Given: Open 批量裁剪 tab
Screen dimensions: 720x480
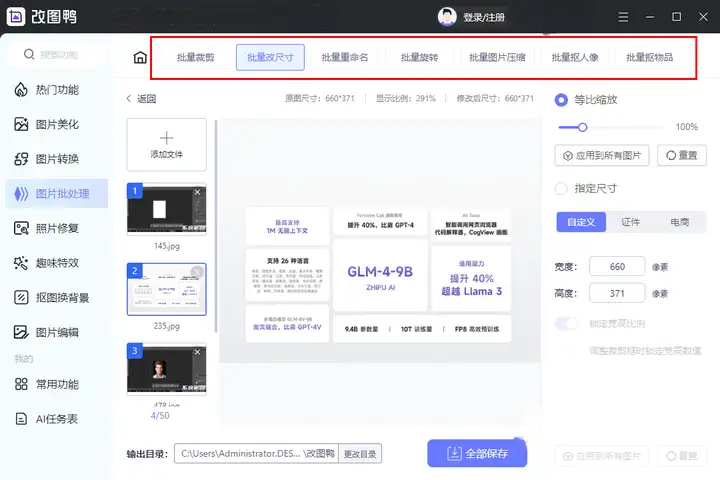Looking at the screenshot, I should pyautogui.click(x=196, y=57).
